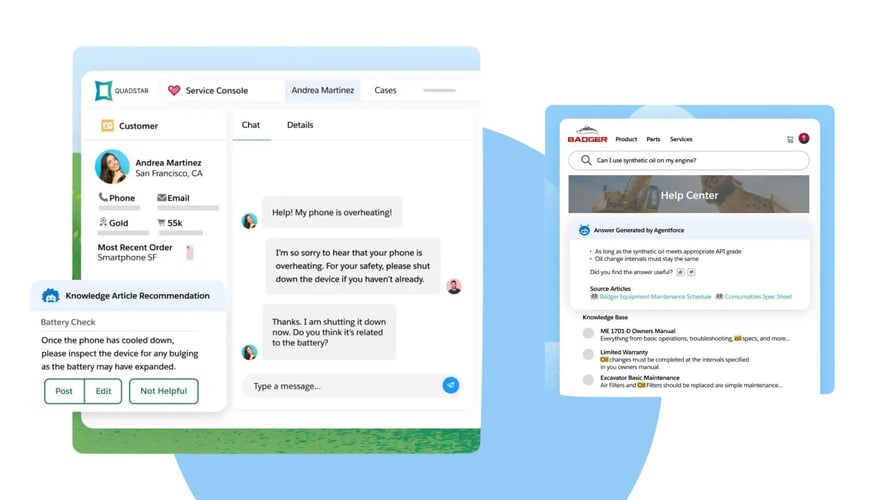Click the Quadstar logo
Viewport: 890px width, 500px height.
tap(105, 91)
